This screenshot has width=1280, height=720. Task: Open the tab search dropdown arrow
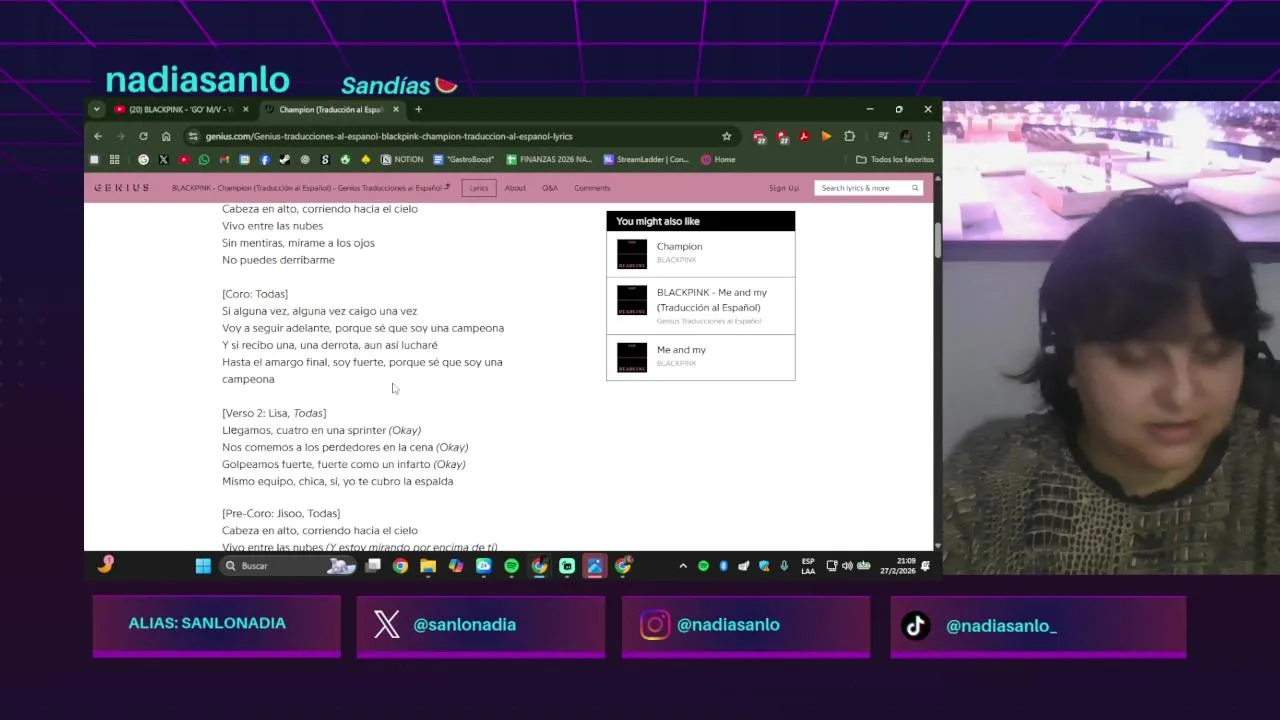tap(96, 109)
